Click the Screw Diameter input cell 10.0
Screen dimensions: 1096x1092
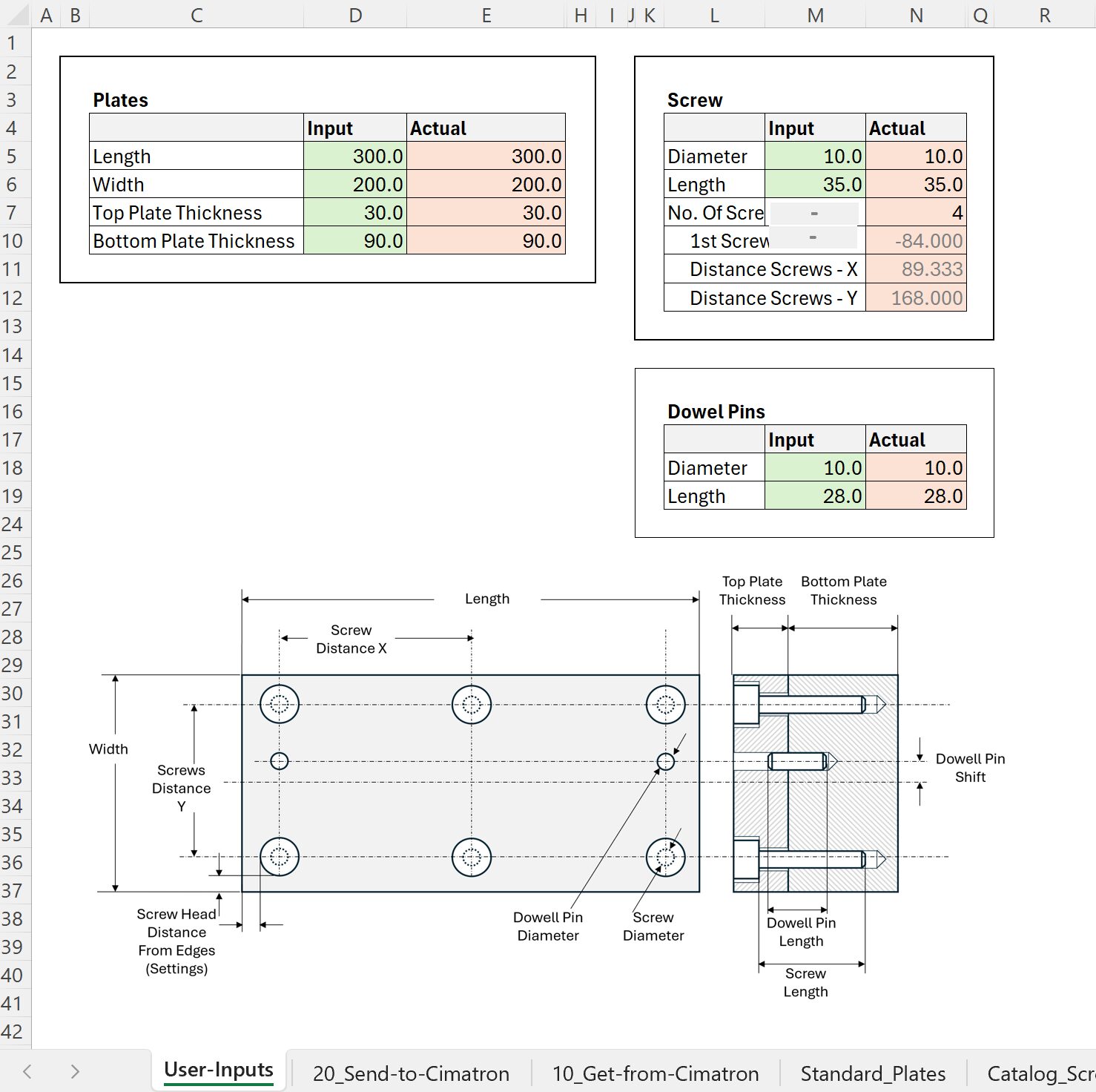click(x=813, y=156)
